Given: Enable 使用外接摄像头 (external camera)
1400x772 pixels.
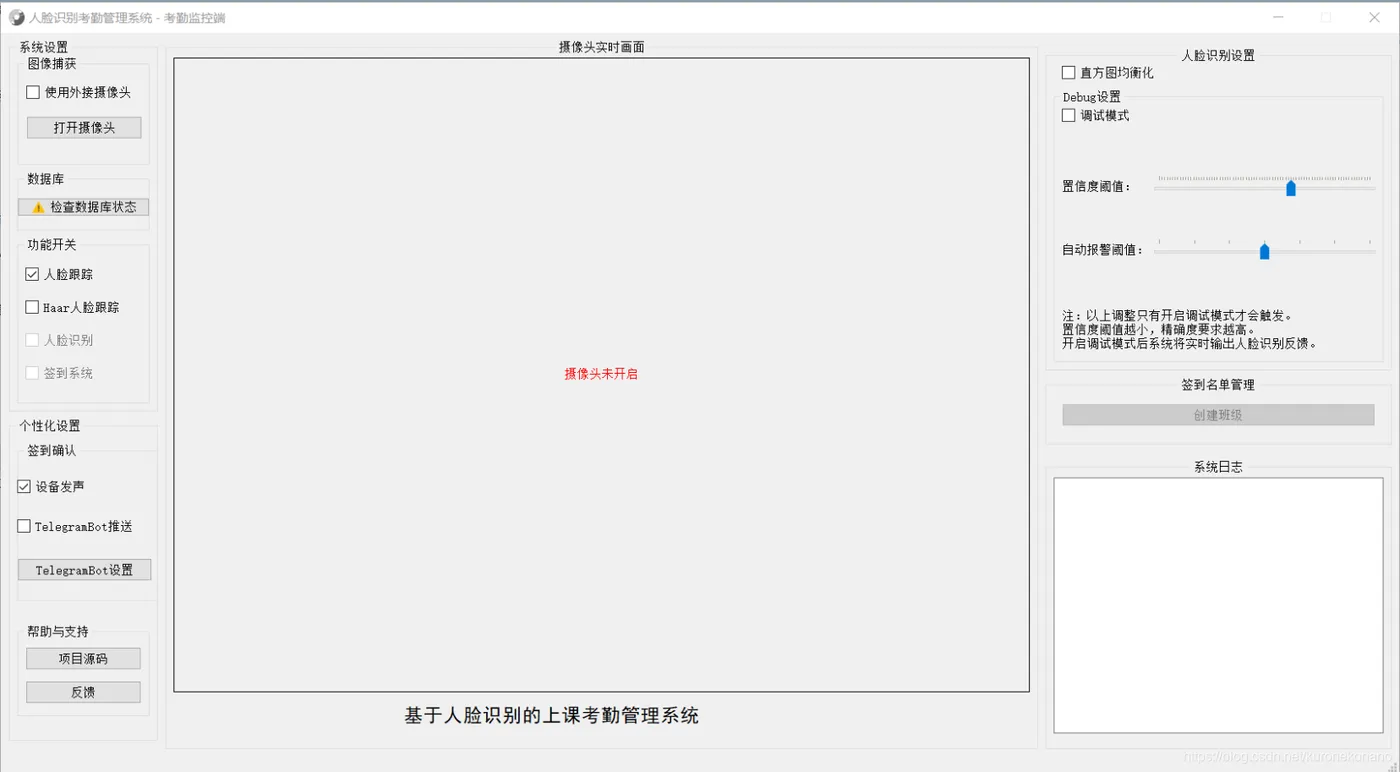Looking at the screenshot, I should coord(32,91).
